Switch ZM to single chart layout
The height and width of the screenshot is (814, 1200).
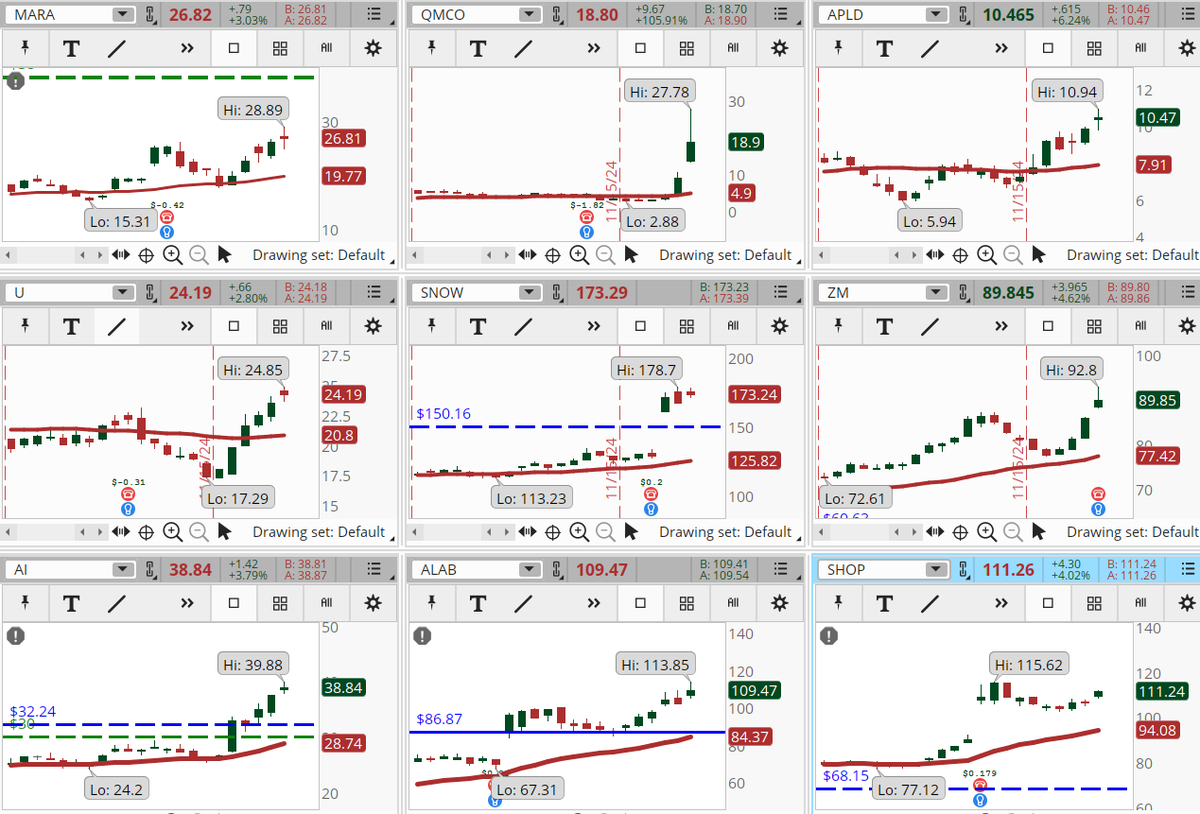pyautogui.click(x=1047, y=326)
